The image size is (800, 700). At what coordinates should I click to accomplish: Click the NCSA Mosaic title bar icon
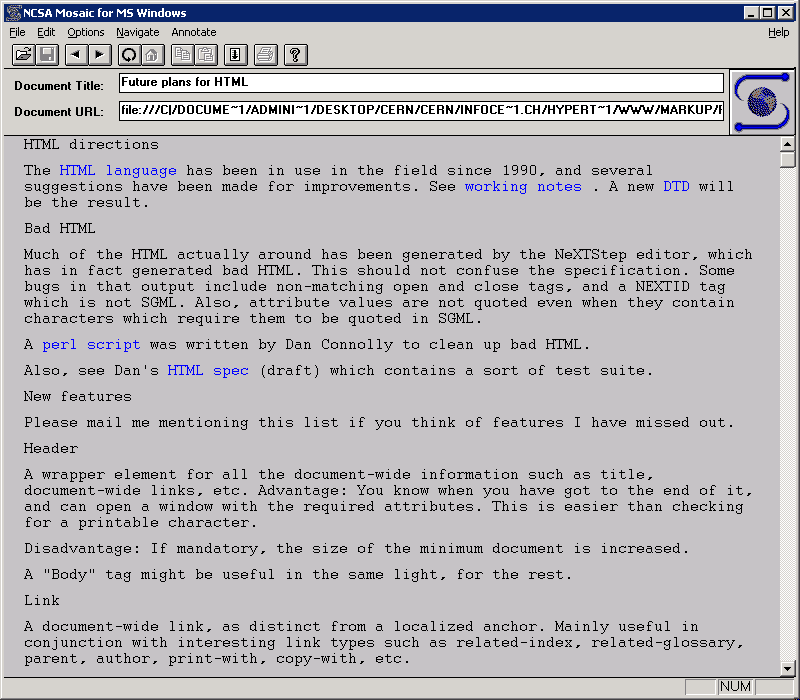pos(13,12)
